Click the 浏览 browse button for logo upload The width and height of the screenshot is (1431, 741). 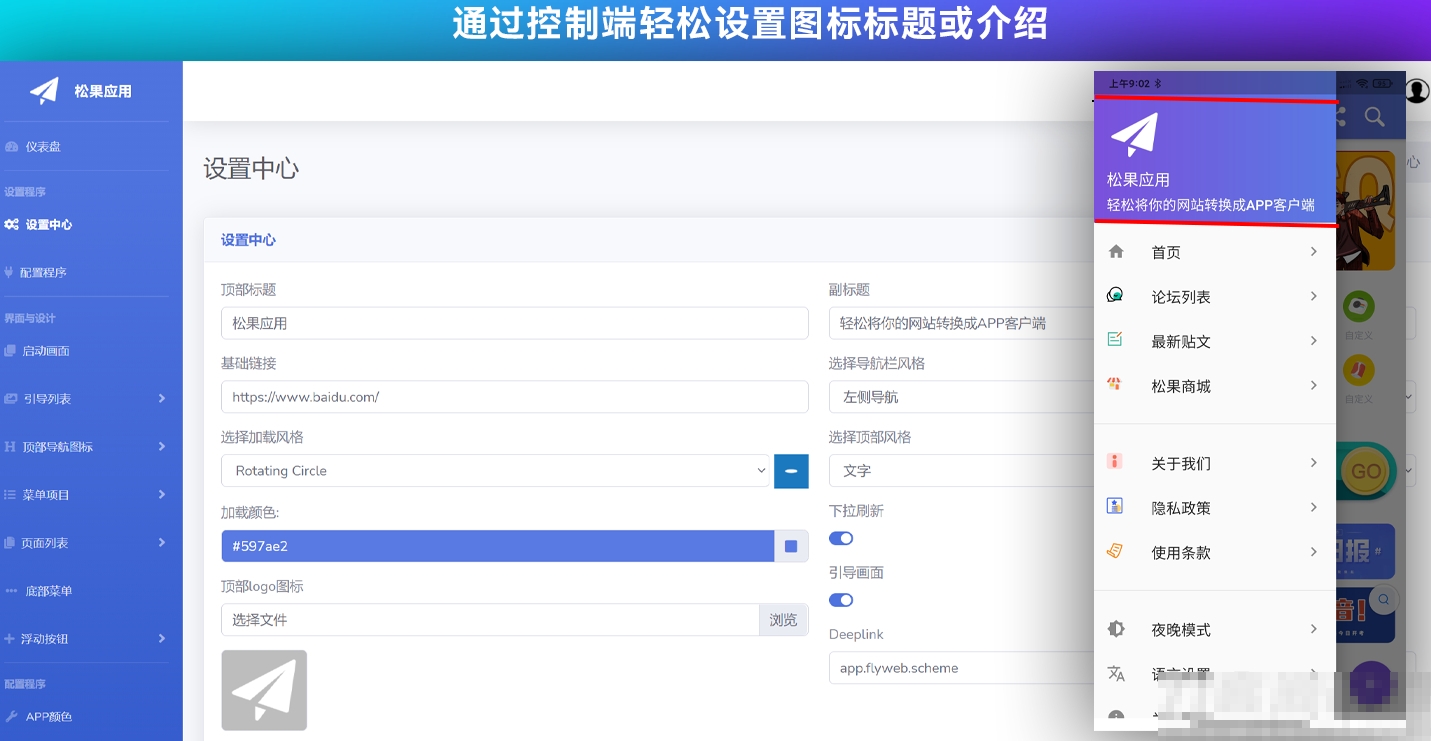point(783,619)
